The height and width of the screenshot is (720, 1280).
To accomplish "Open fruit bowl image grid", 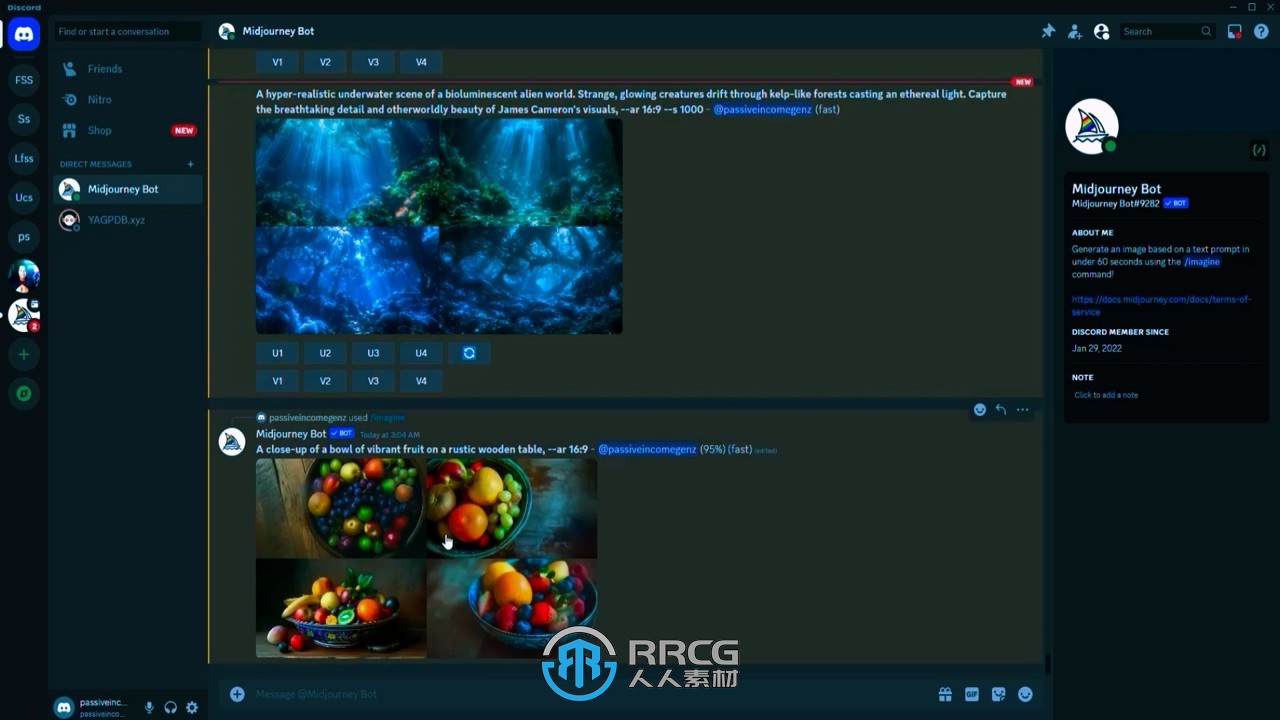I will point(426,558).
